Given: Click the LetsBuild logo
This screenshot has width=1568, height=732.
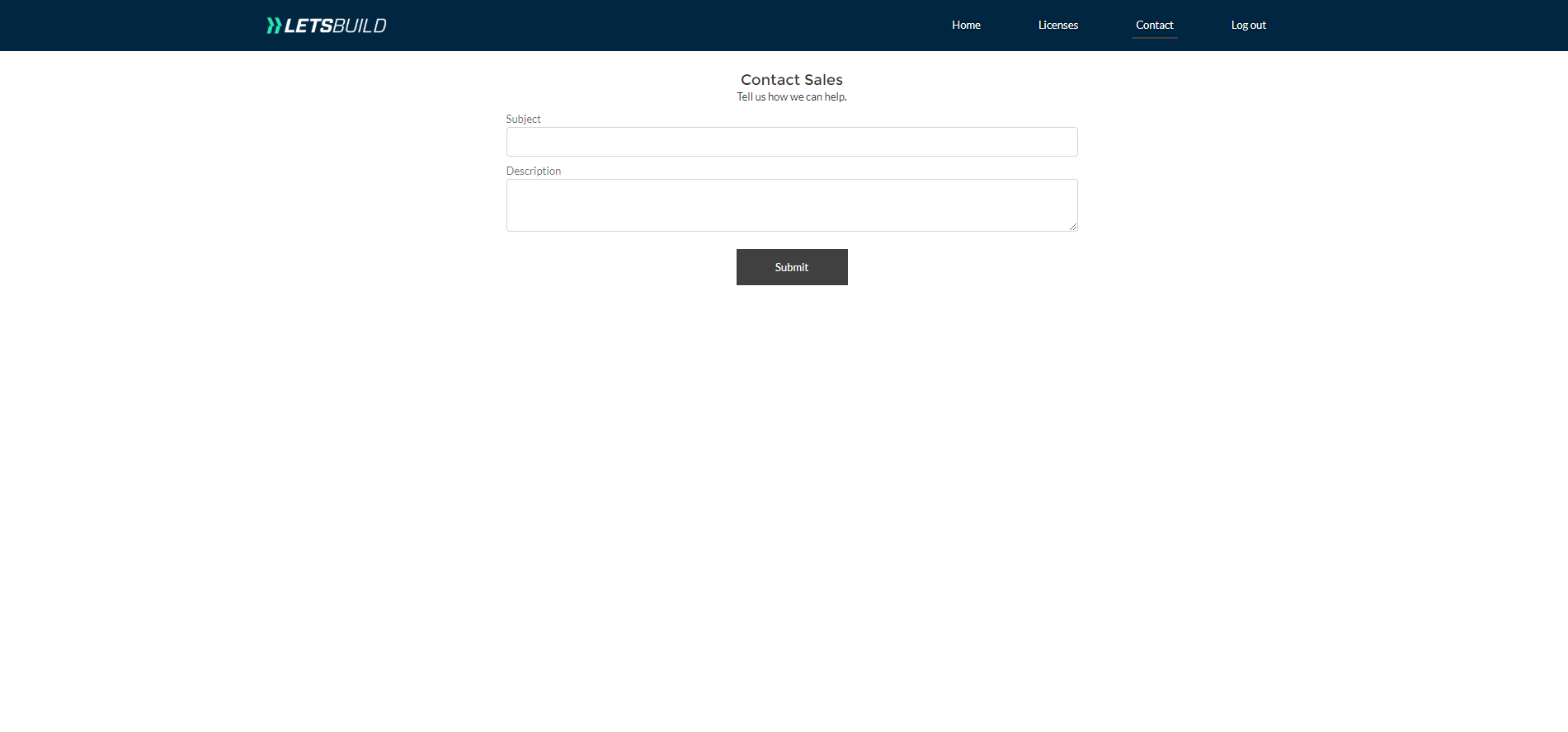Looking at the screenshot, I should pyautogui.click(x=327, y=26).
